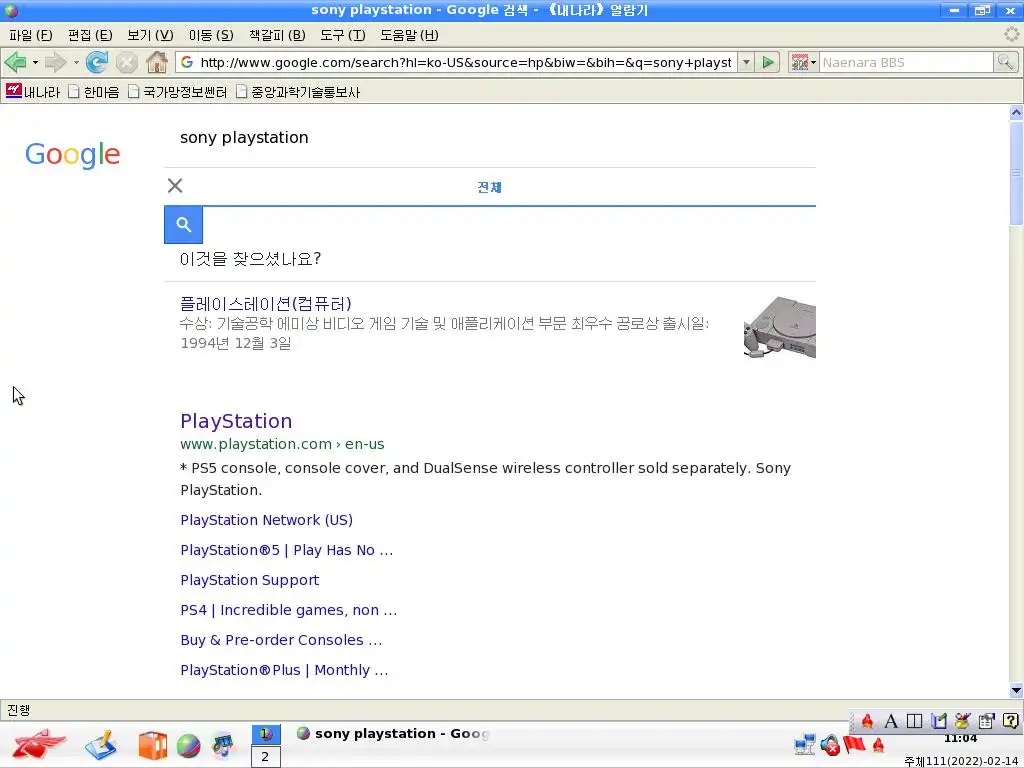
Task: Click the green Go arrow beside the address bar
Action: pos(769,63)
